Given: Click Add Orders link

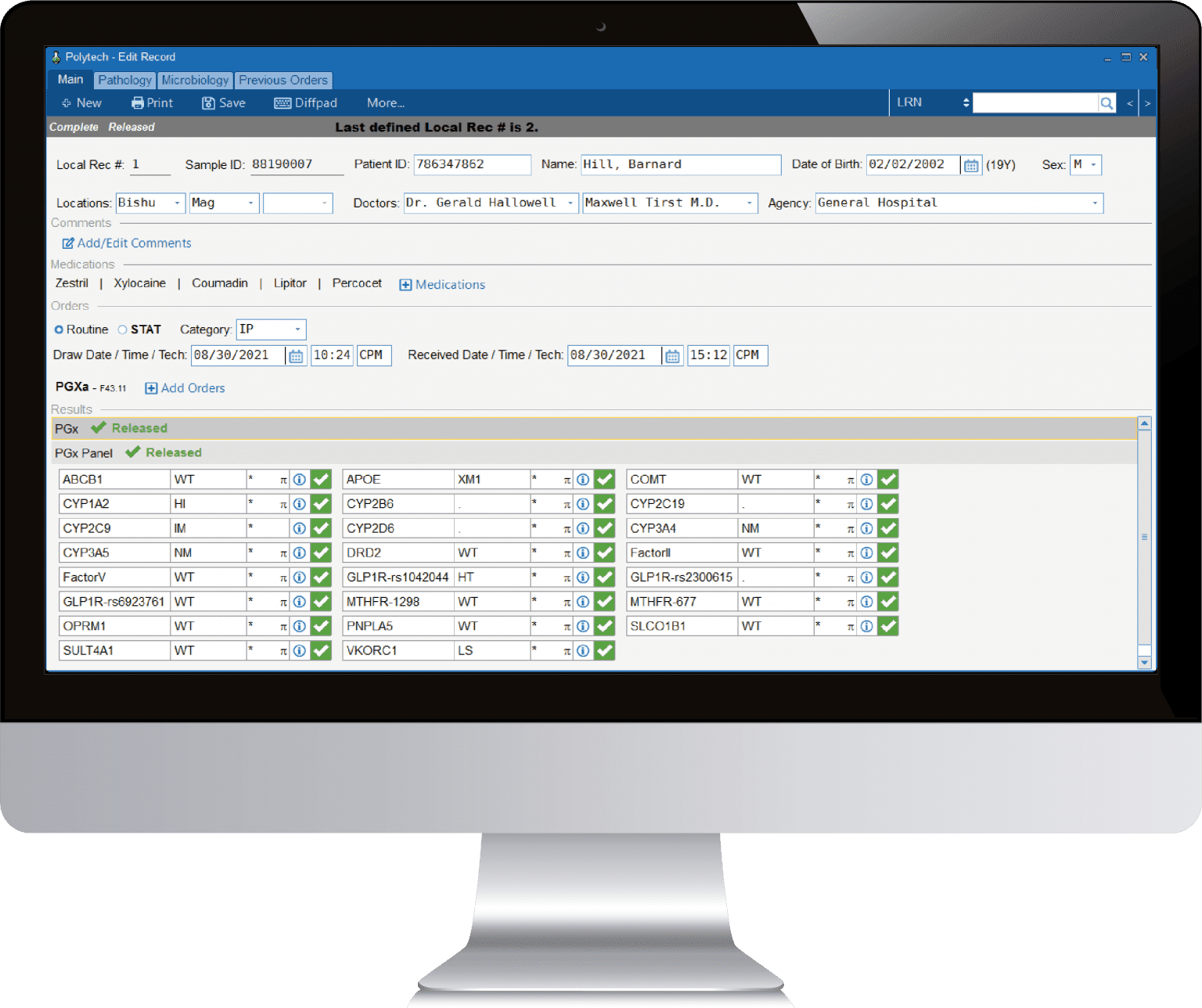Looking at the screenshot, I should click(x=185, y=388).
